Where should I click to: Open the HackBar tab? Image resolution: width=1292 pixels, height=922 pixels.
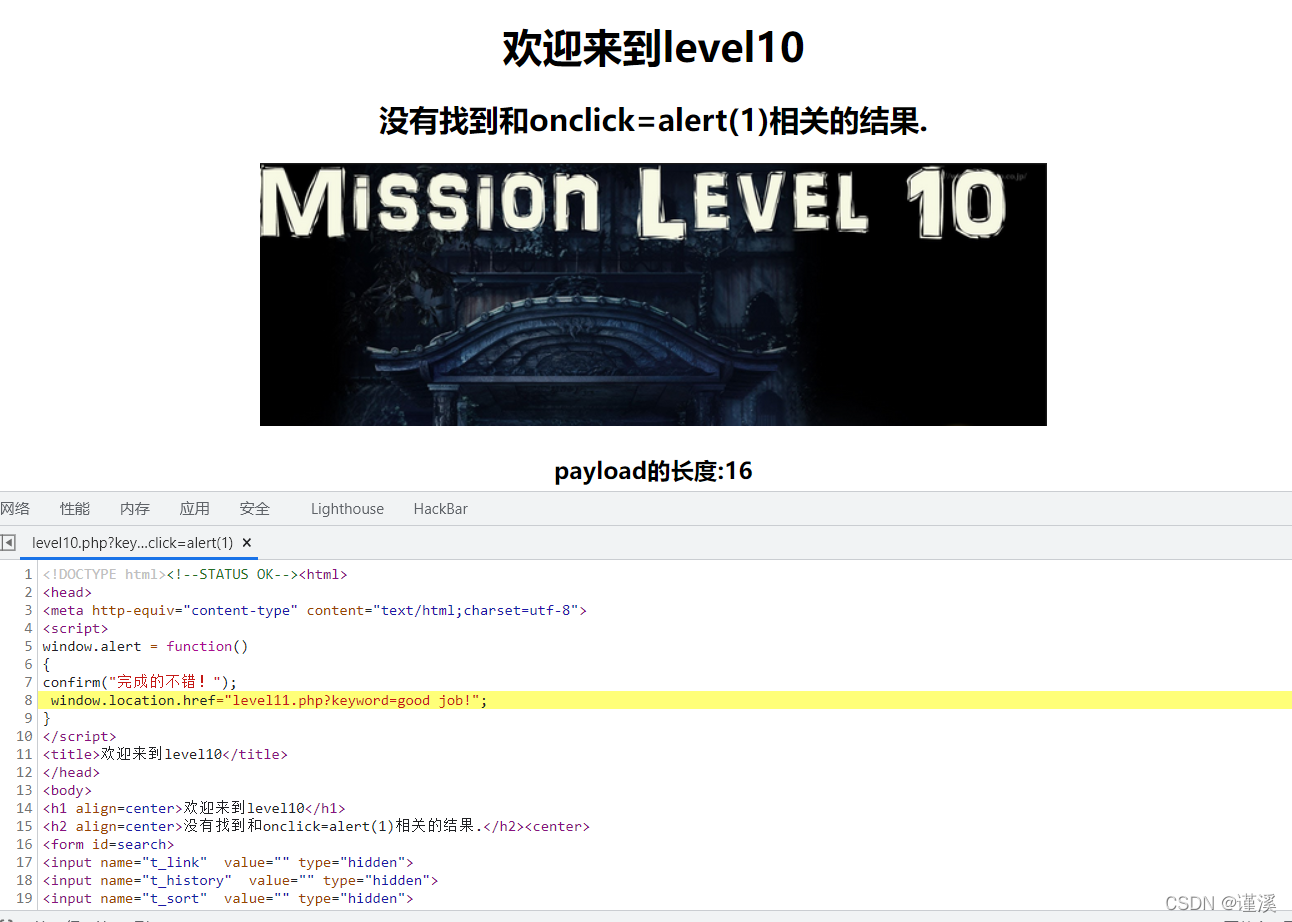(x=441, y=509)
